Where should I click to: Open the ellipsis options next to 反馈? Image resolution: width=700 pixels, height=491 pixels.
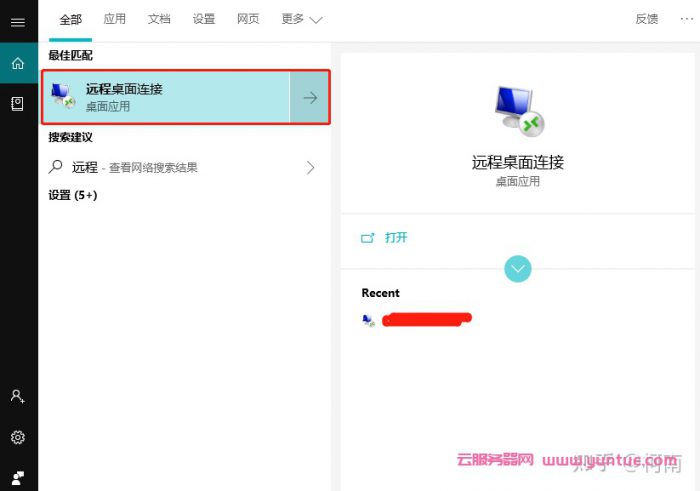pyautogui.click(x=686, y=19)
